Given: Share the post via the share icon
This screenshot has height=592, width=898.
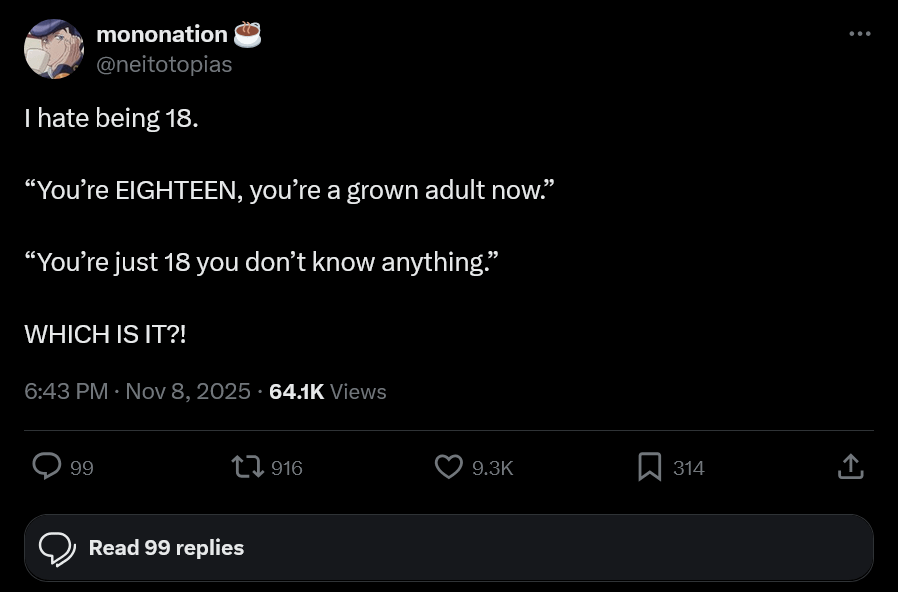Looking at the screenshot, I should [850, 467].
